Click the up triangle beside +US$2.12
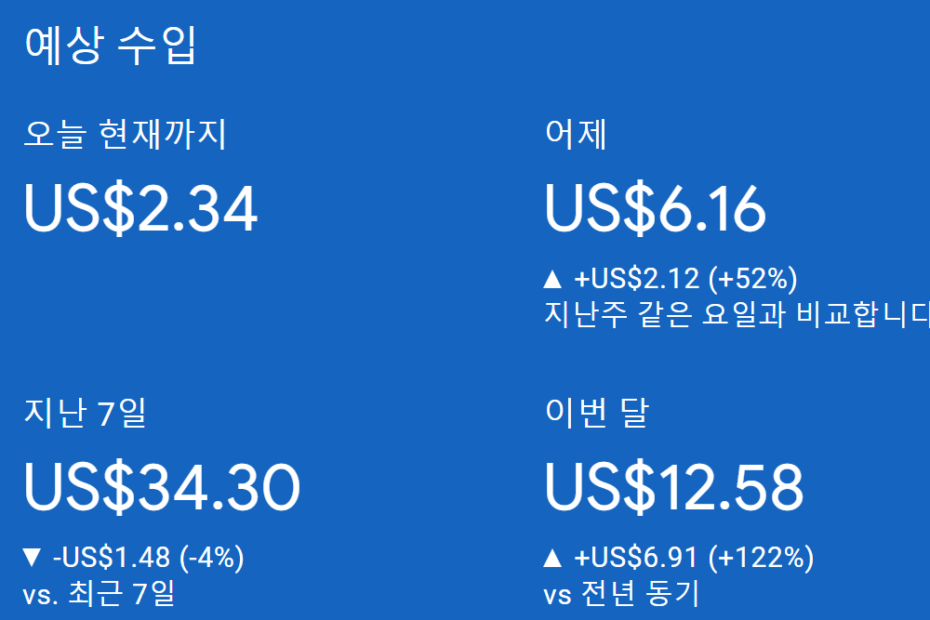930x620 pixels. coord(552,279)
